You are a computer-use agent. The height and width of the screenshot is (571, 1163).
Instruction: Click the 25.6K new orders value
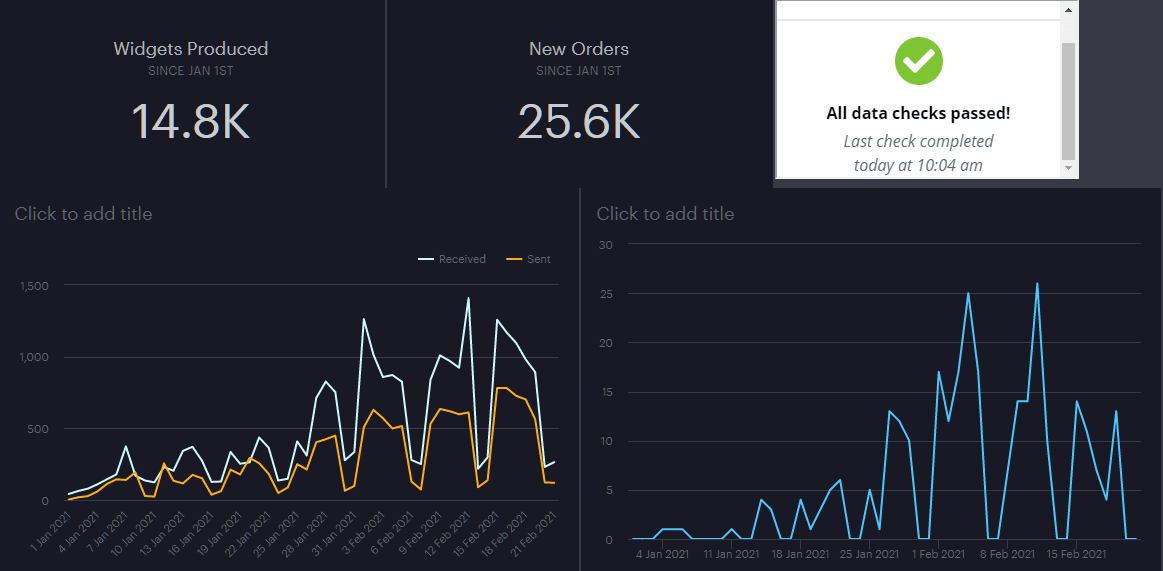point(578,120)
